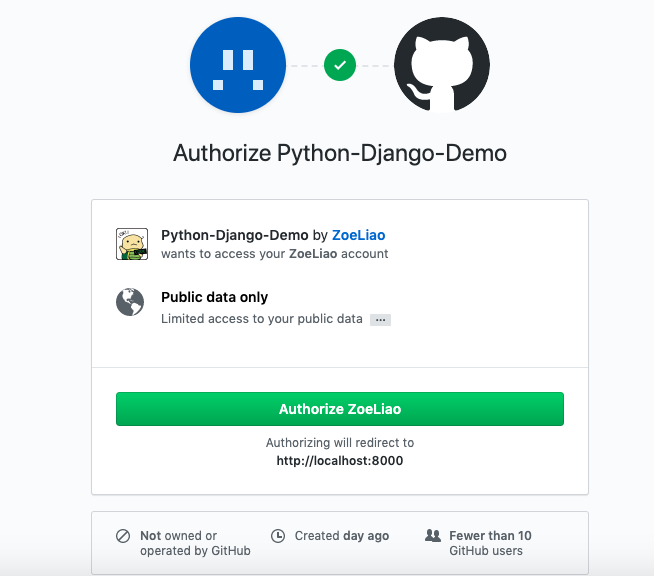Click the people icon beside Fewer than 10

pos(433,536)
